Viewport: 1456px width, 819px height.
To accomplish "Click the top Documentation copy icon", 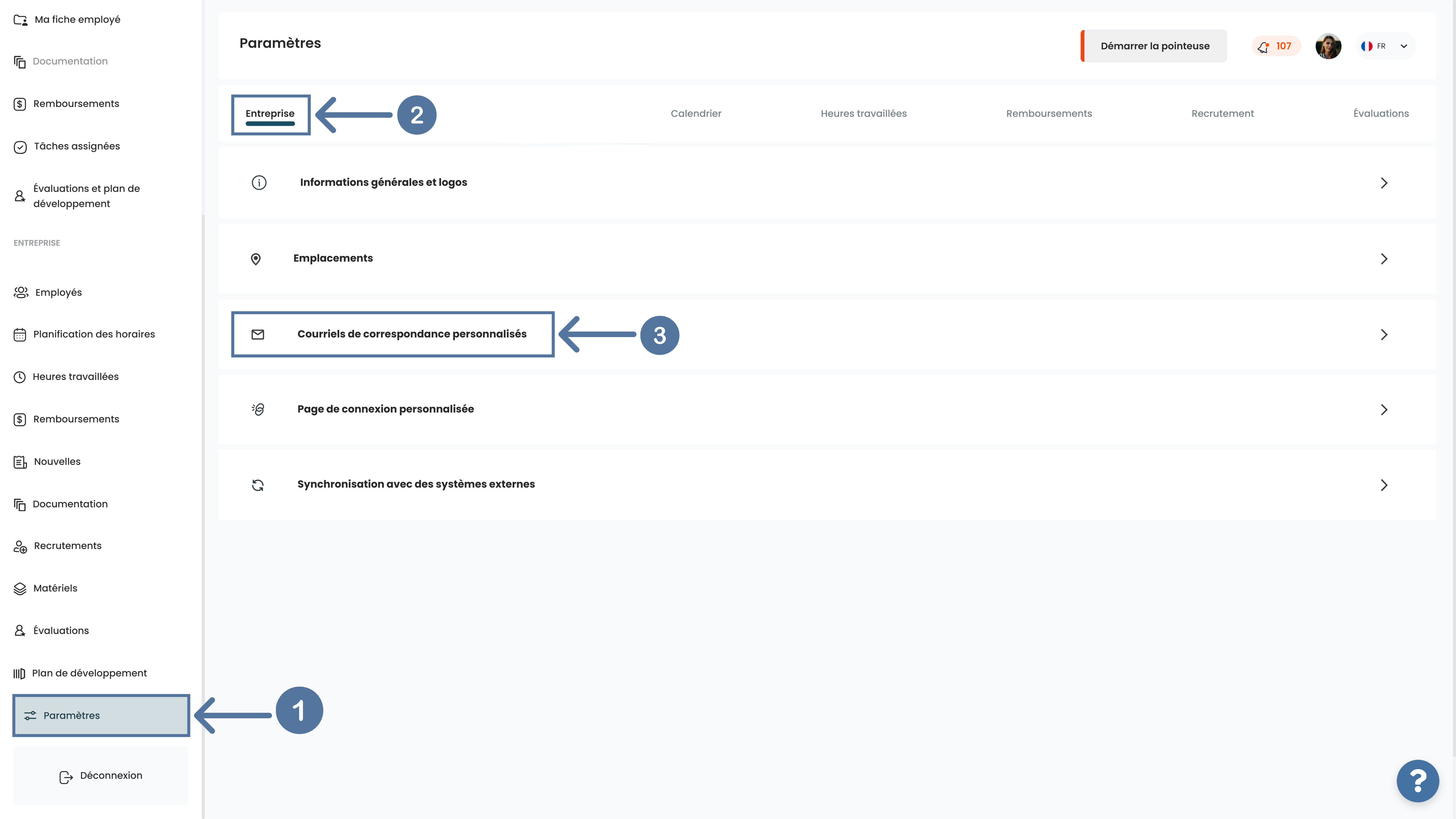I will pos(20,62).
